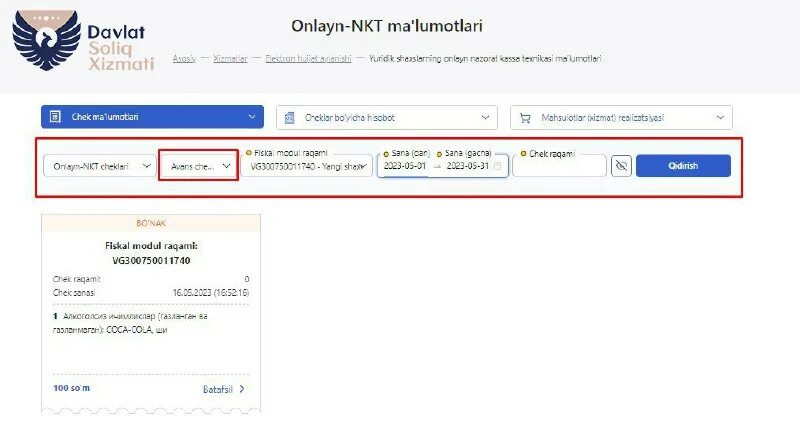The image size is (800, 421).
Task: Click the BO'NAK receipt card header
Action: pos(151,223)
